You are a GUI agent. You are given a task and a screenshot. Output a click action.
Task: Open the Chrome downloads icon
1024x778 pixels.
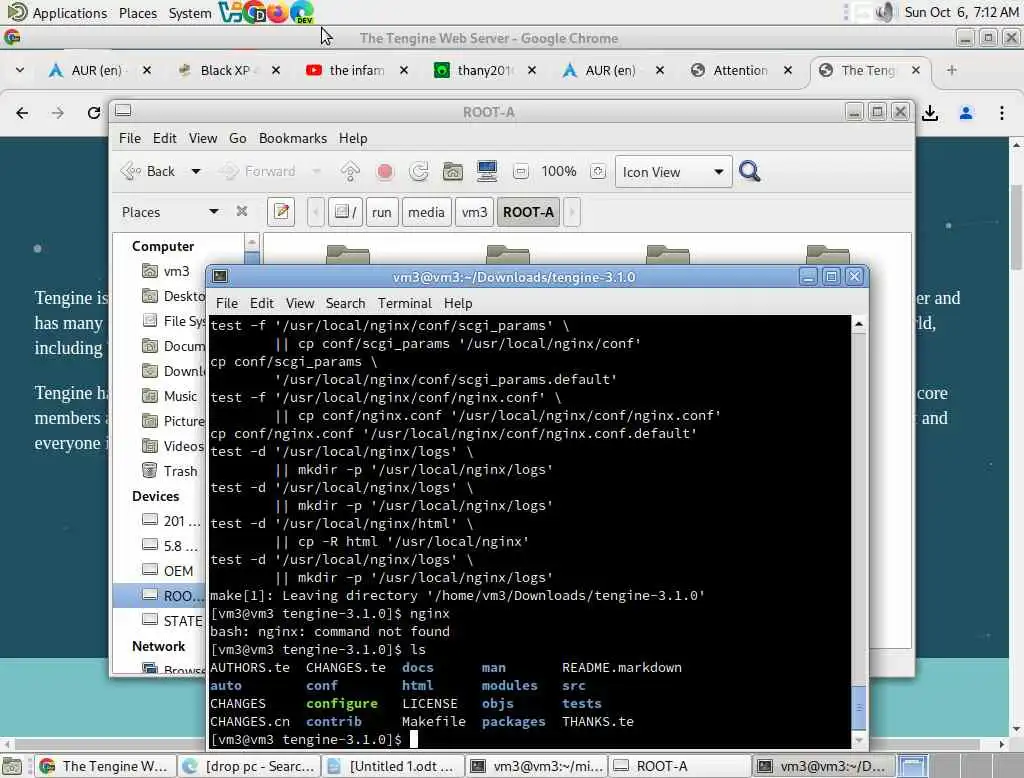(930, 113)
